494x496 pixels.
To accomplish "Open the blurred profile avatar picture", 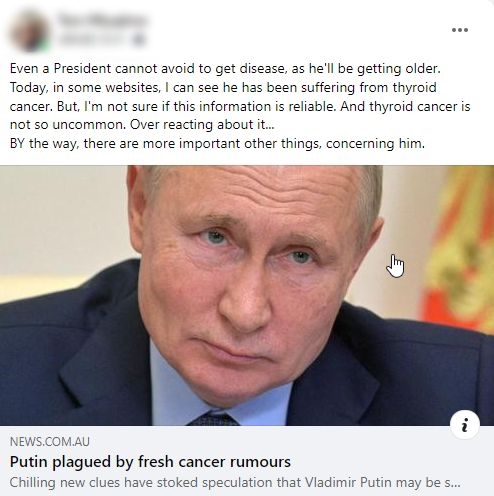I will pyautogui.click(x=29, y=31).
